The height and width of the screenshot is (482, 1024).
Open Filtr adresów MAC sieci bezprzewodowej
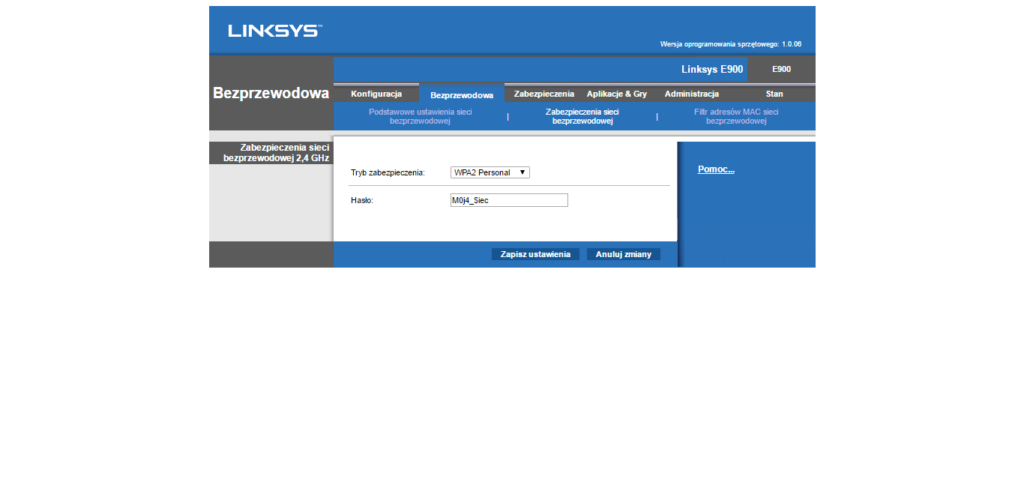(x=736, y=116)
